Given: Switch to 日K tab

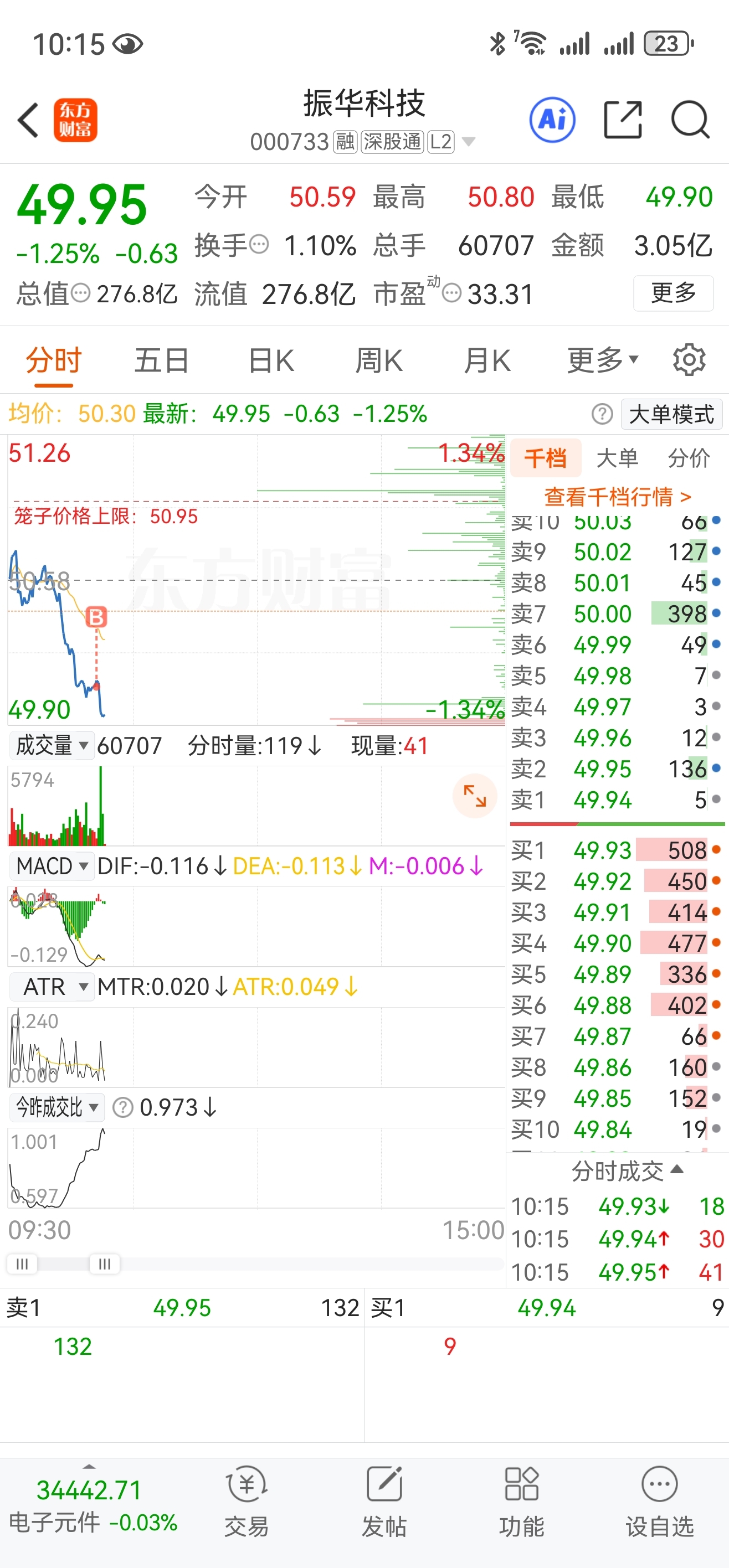Looking at the screenshot, I should click(271, 360).
